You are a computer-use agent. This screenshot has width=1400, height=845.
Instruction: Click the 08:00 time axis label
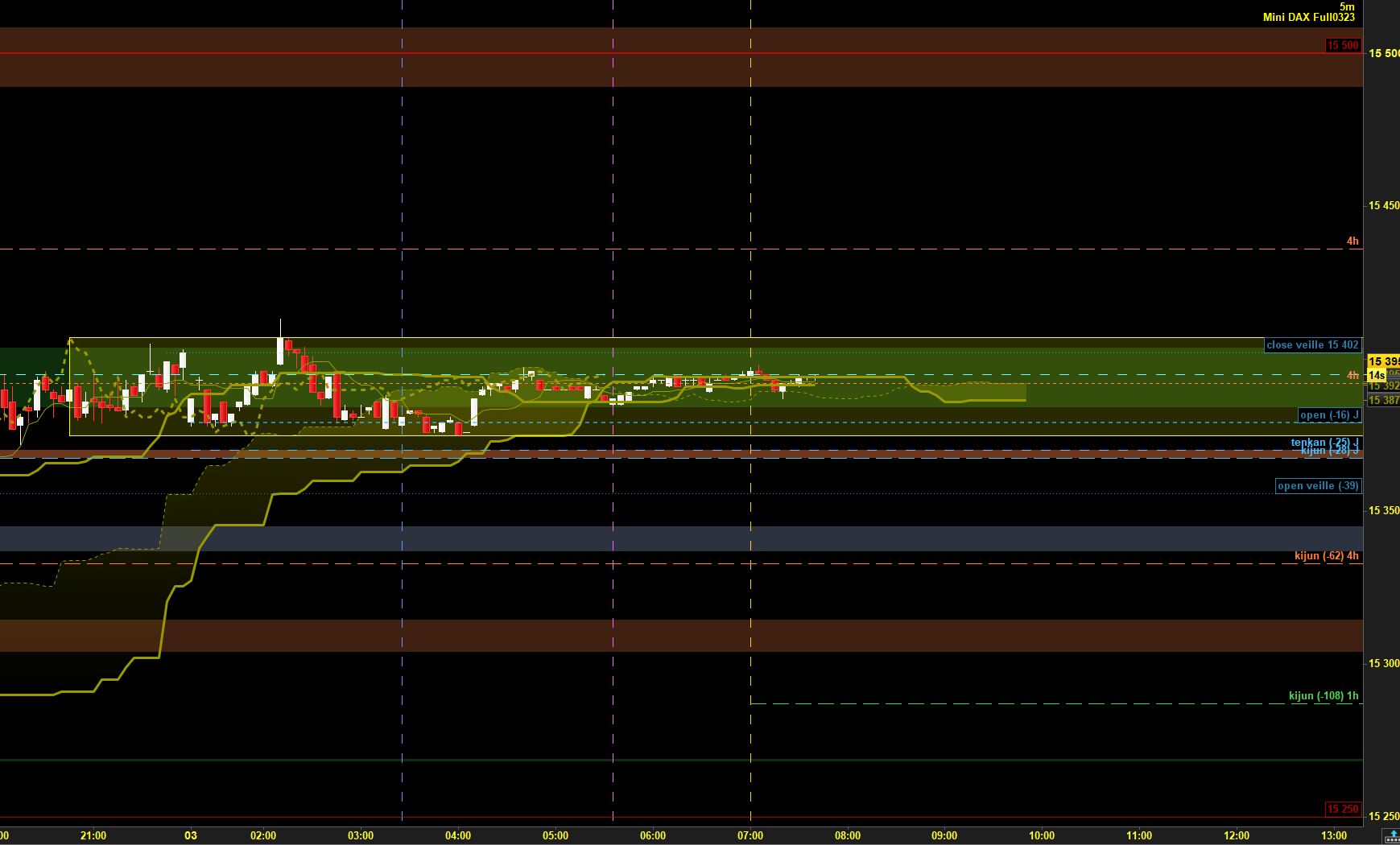[x=848, y=835]
